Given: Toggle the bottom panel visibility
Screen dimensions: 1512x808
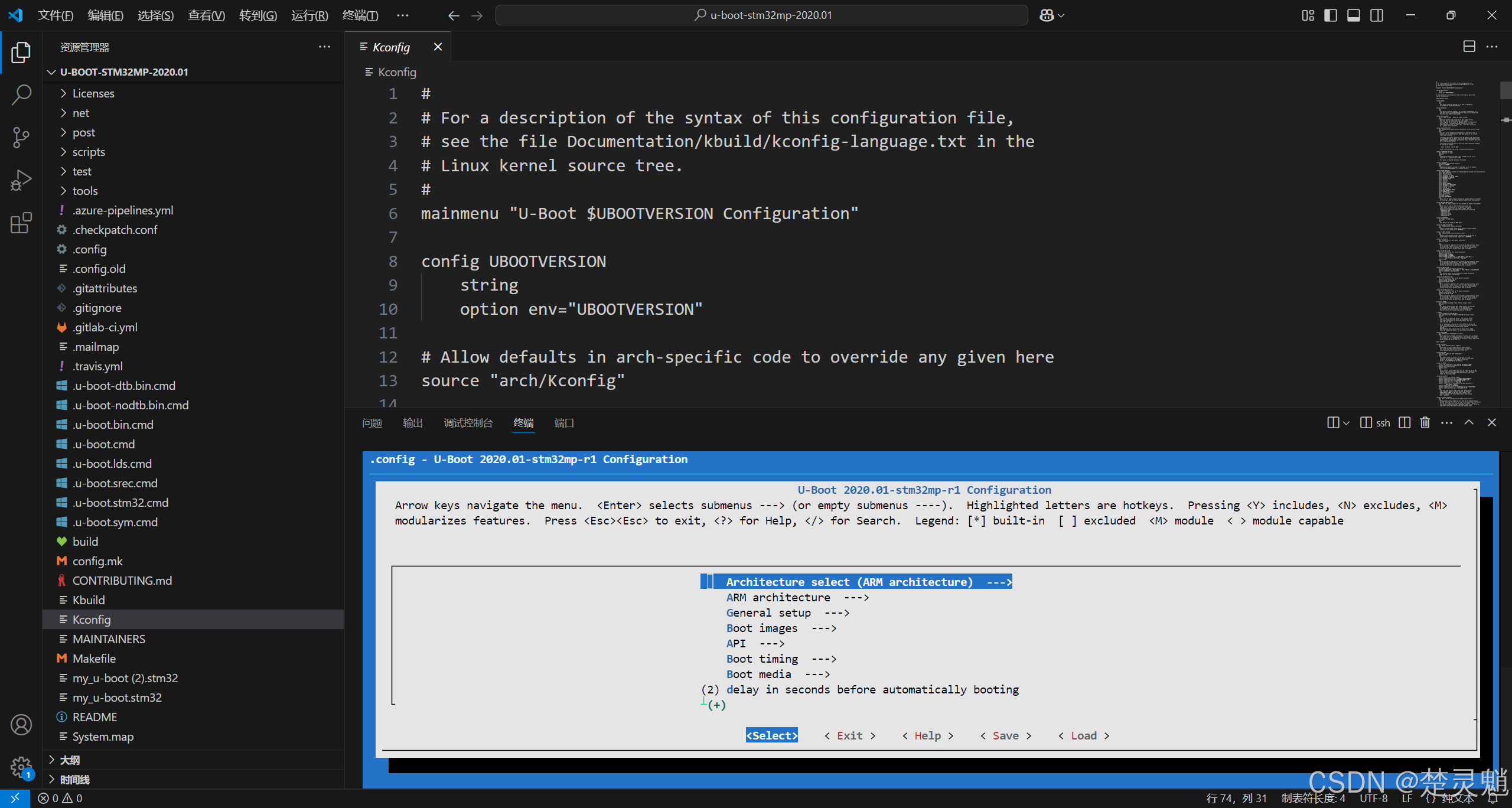Looking at the screenshot, I should click(1354, 15).
